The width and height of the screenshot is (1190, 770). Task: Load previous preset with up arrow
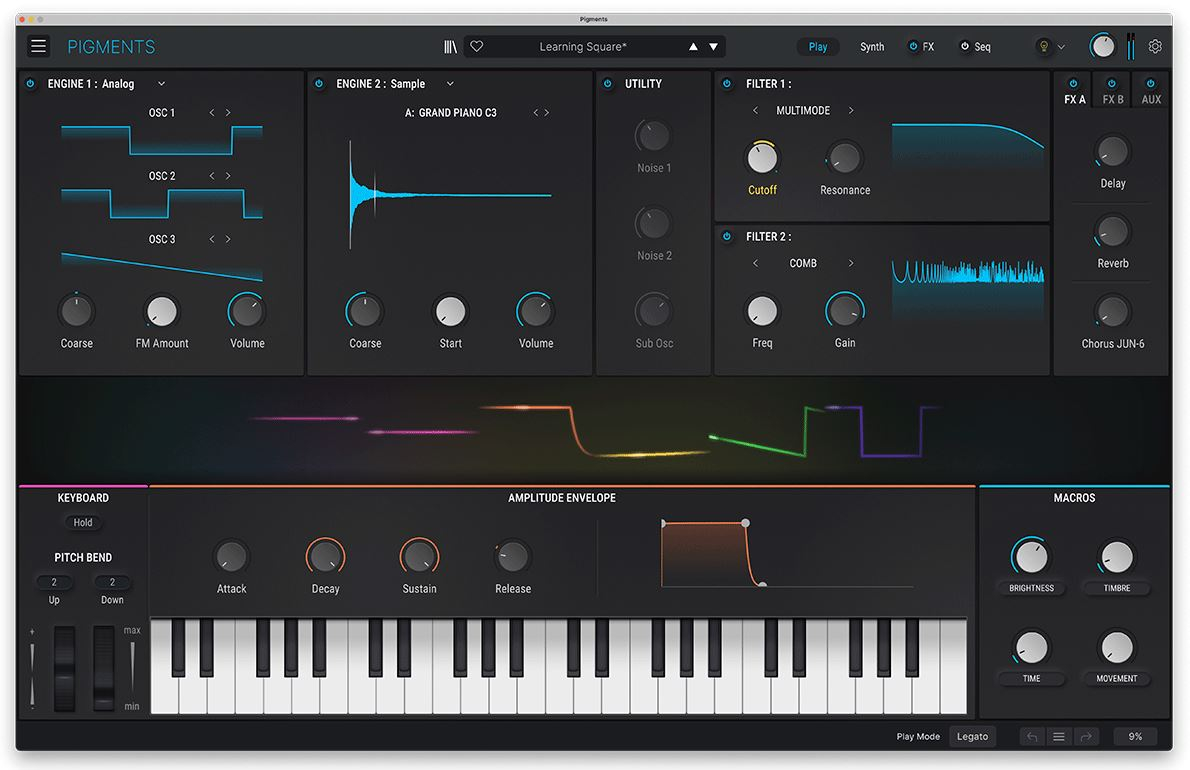(x=693, y=46)
